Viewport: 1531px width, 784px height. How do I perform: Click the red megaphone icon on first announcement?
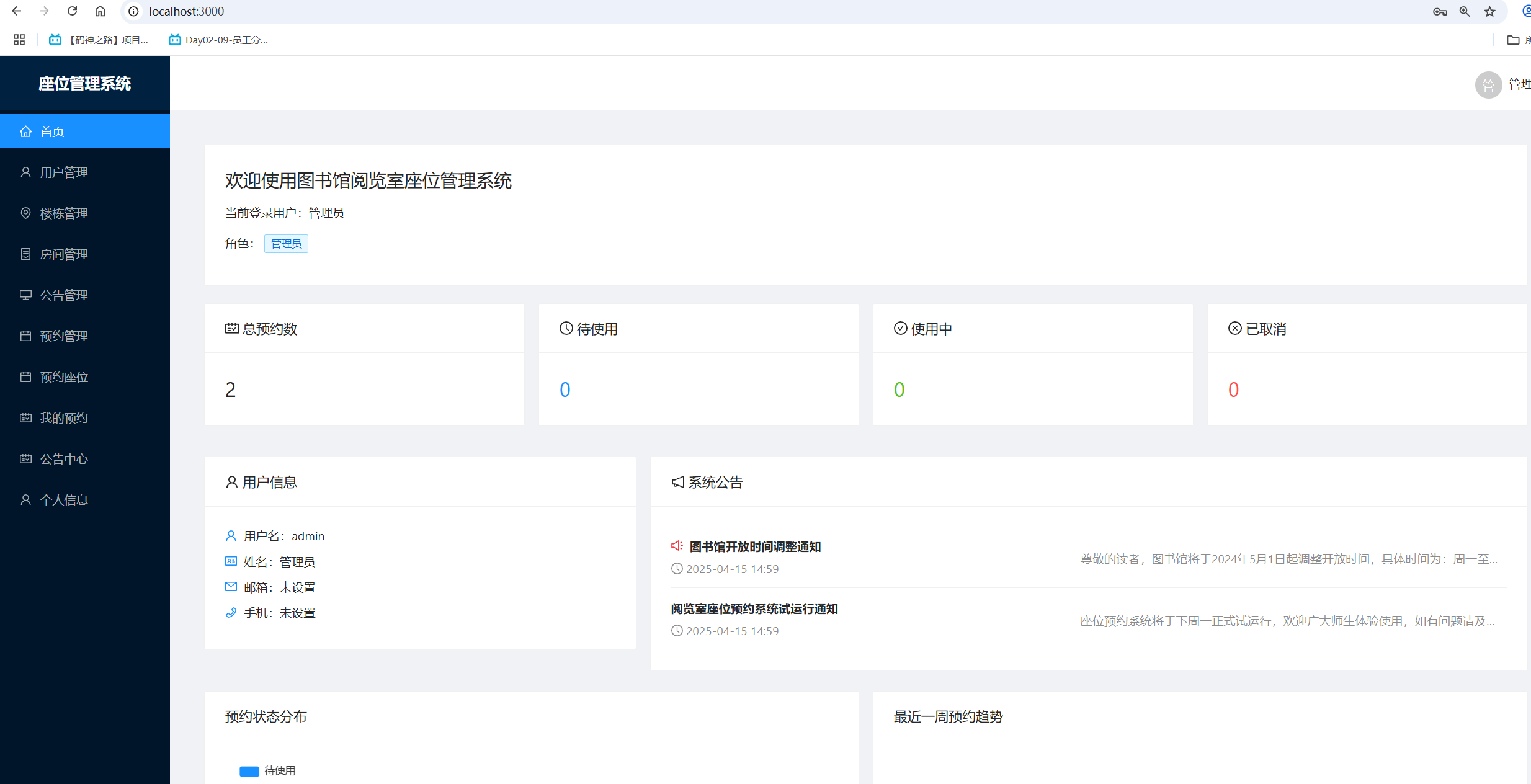tap(677, 546)
